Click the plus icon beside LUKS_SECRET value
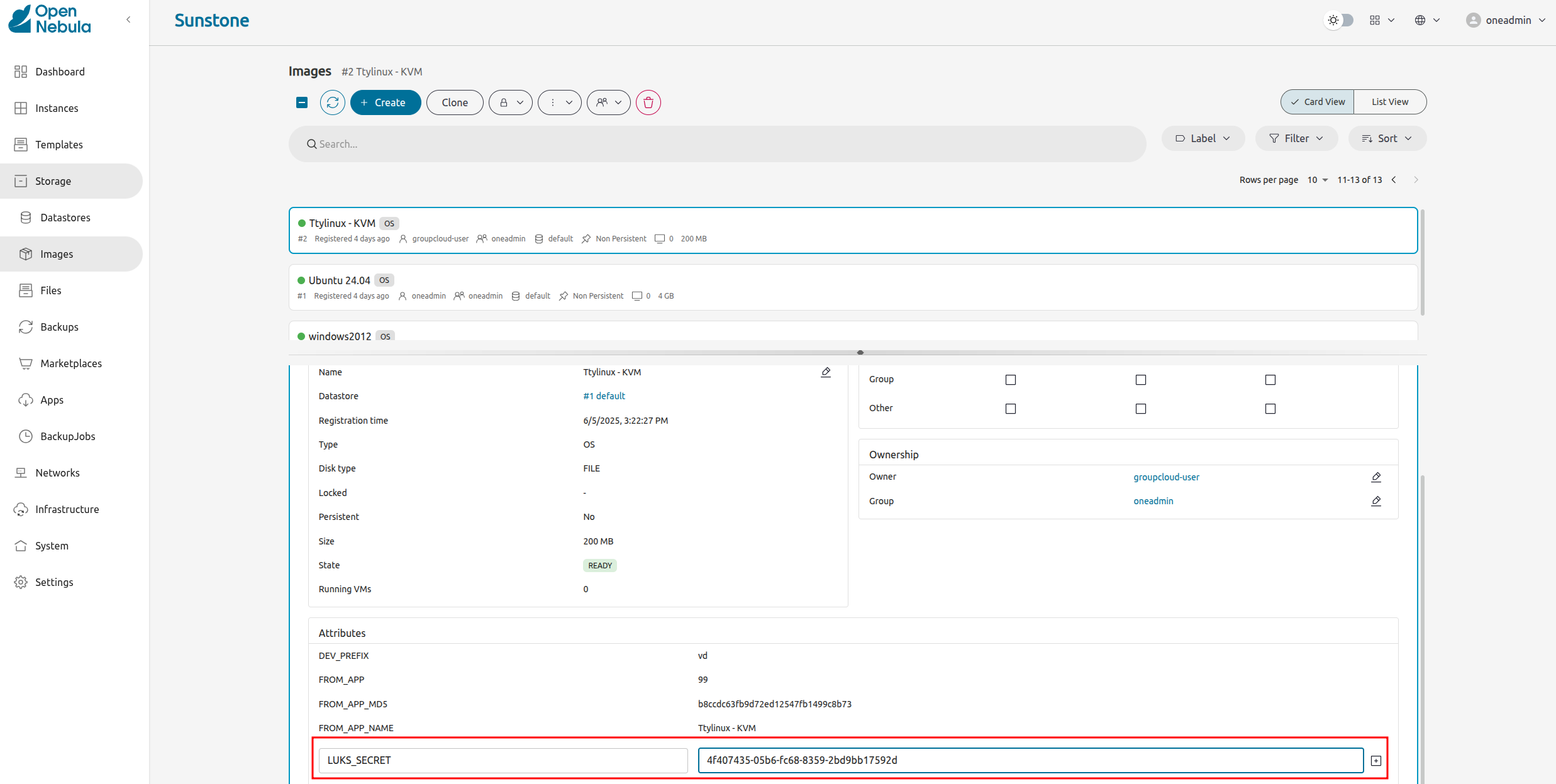Image resolution: width=1556 pixels, height=784 pixels. coord(1375,761)
